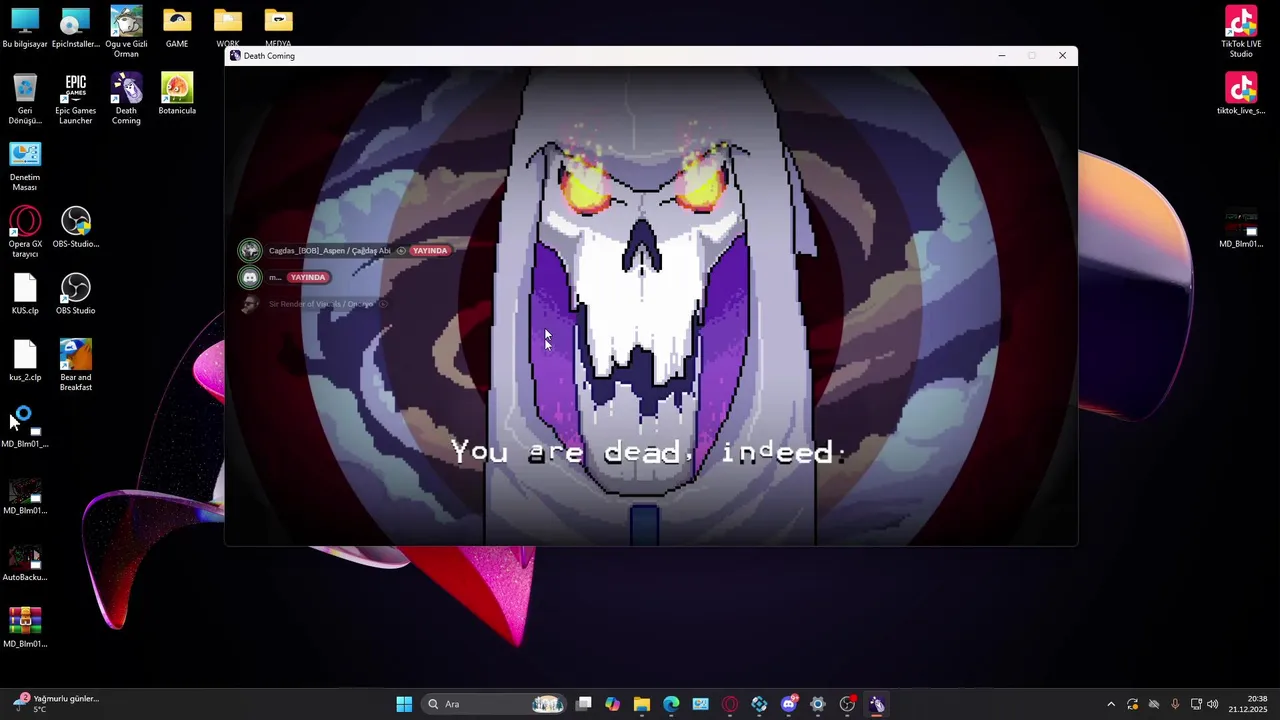Select the KUS.clp file on the desktop

pos(25,294)
